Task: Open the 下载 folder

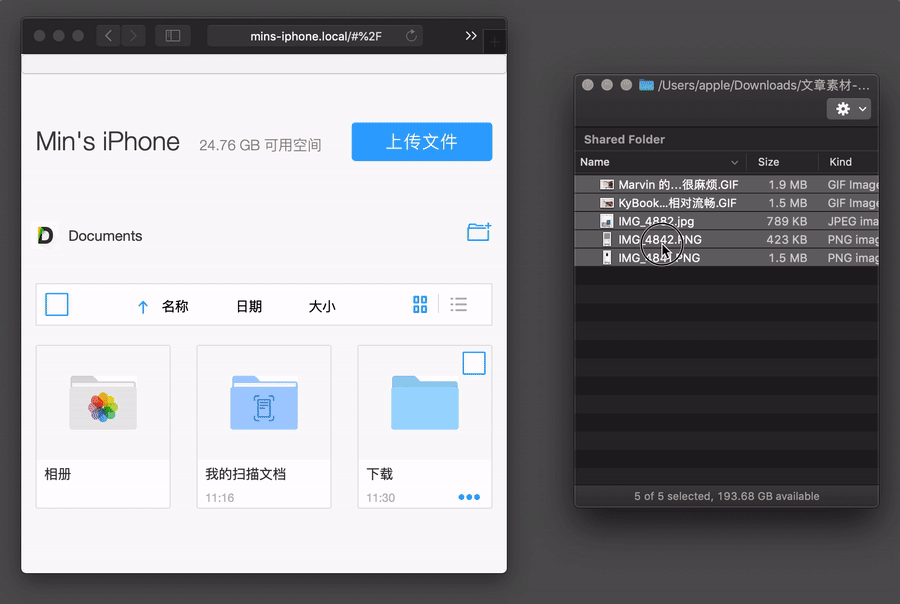Action: (x=425, y=427)
